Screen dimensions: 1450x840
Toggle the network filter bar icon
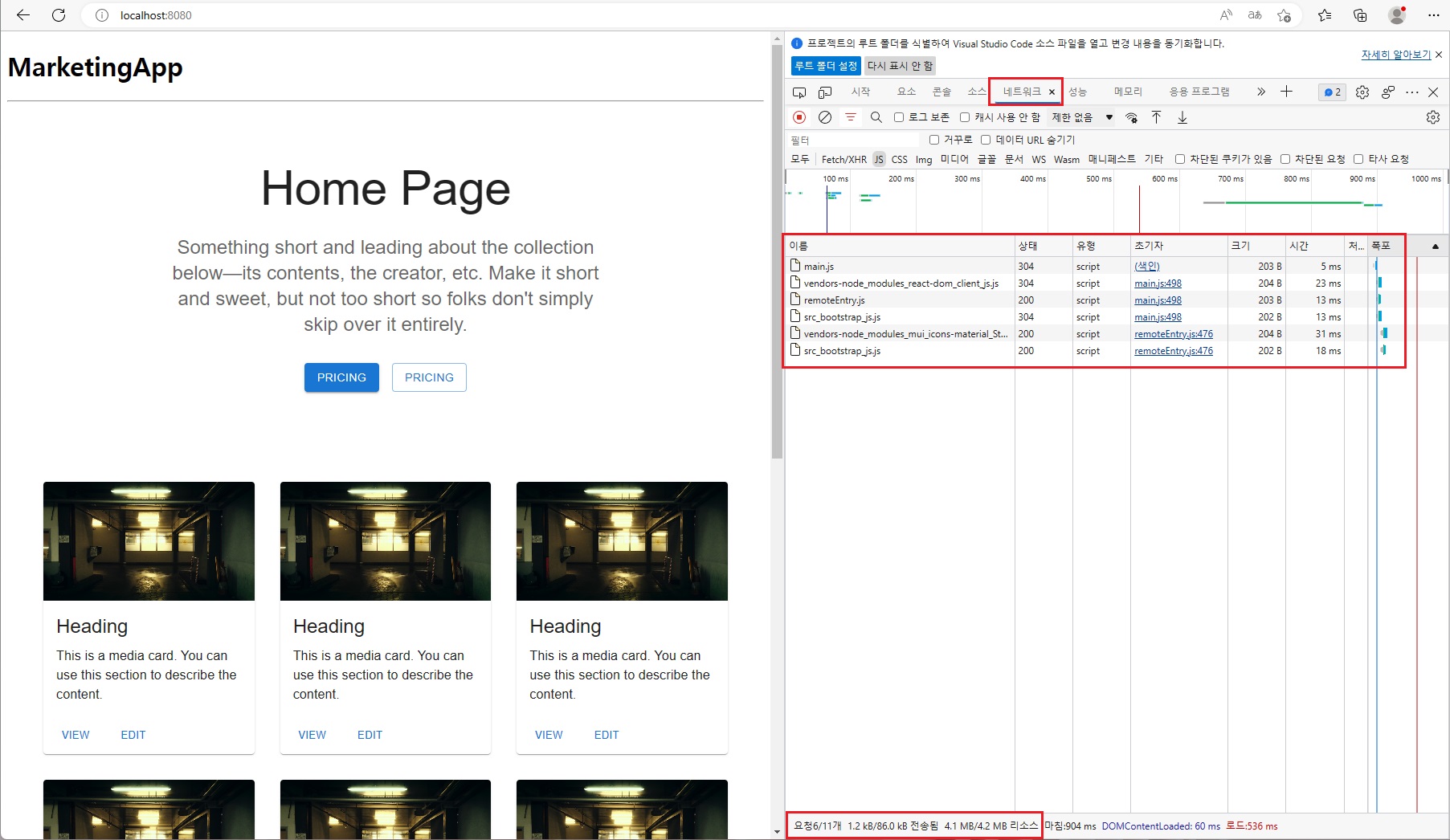(850, 117)
